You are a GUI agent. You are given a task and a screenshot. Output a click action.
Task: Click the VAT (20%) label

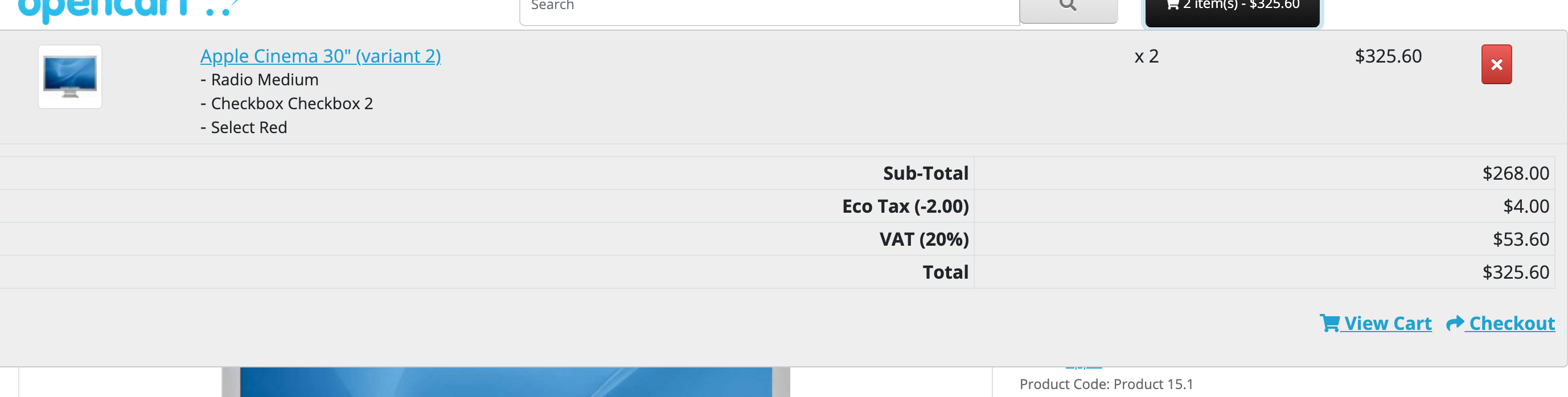point(923,239)
